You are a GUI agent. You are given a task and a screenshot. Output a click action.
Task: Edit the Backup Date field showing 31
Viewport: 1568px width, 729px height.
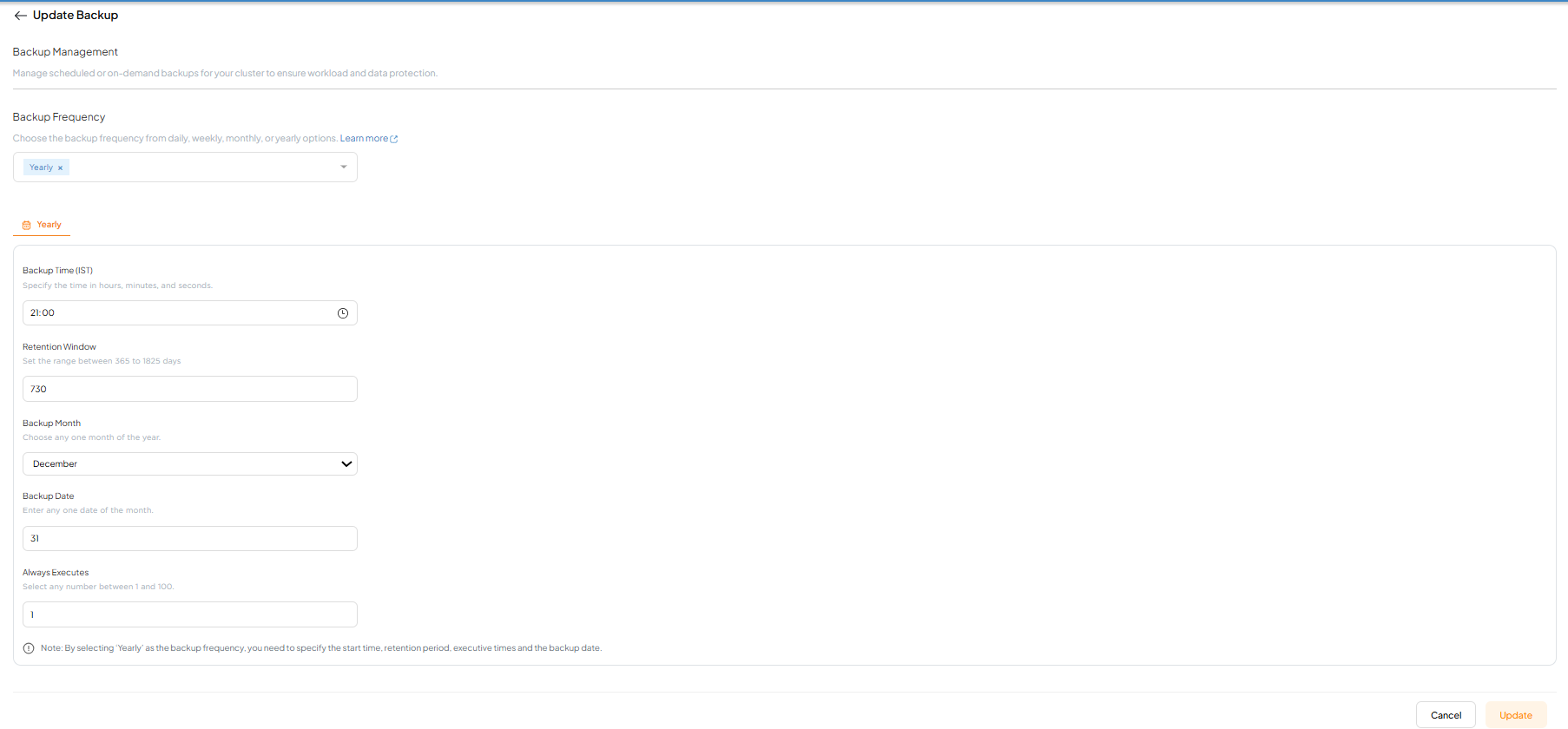tap(189, 538)
